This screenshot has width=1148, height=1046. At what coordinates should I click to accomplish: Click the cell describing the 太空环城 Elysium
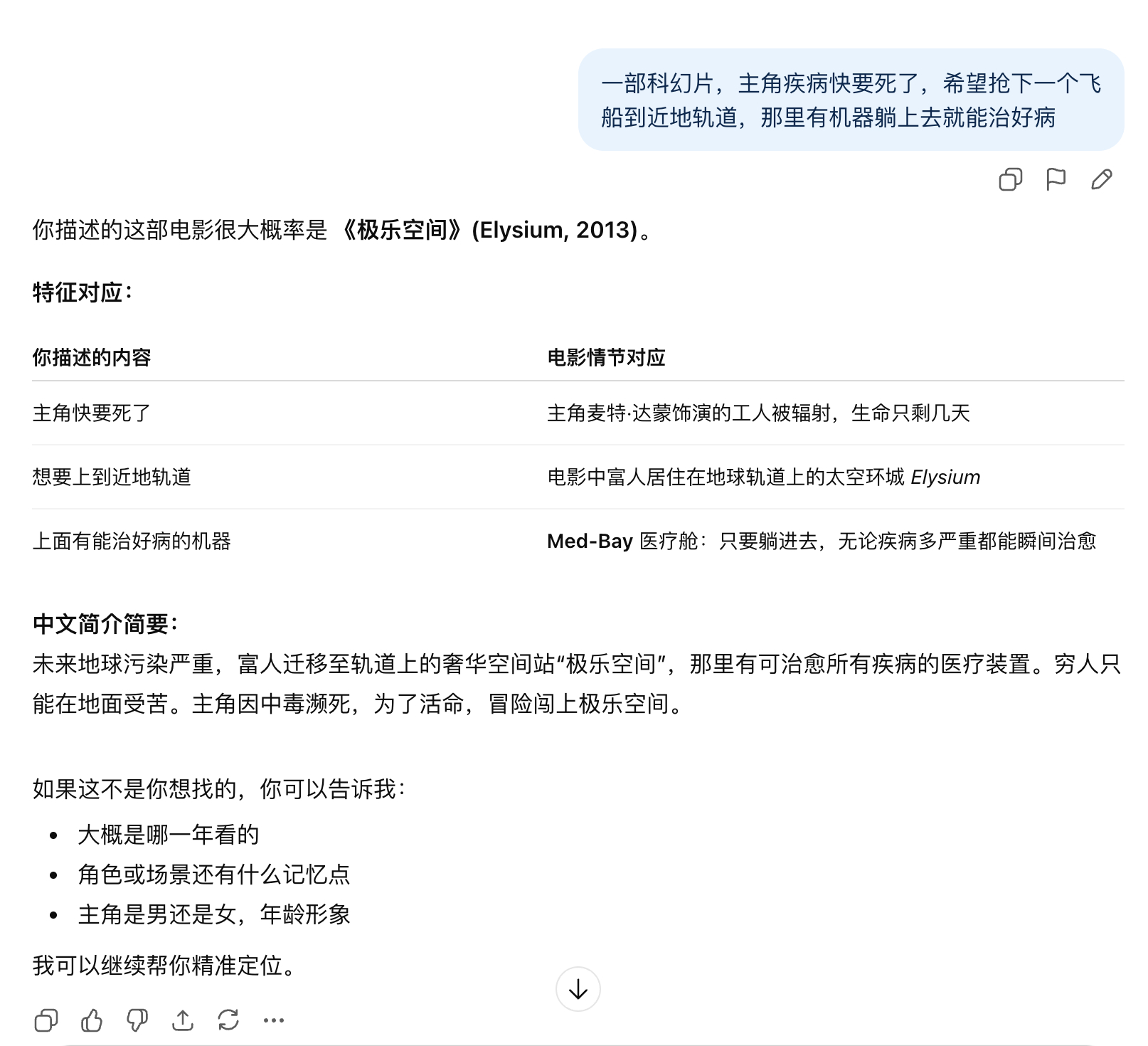(x=763, y=477)
